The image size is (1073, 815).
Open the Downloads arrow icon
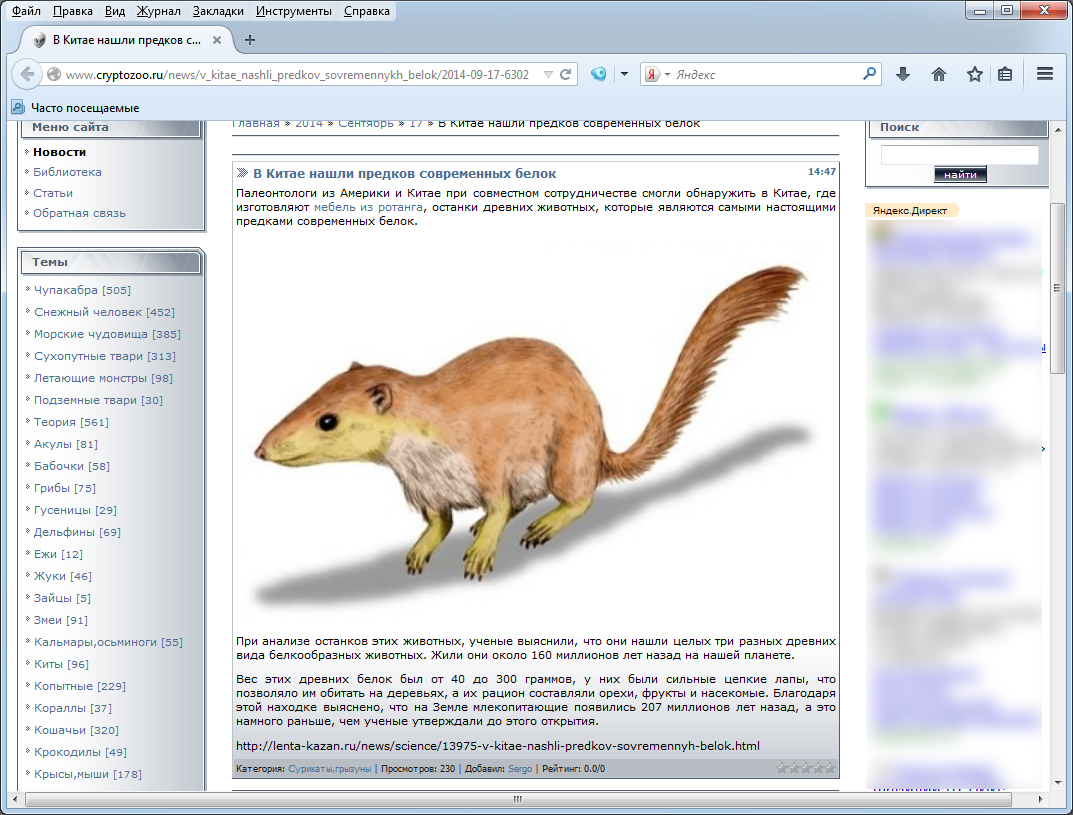click(903, 74)
